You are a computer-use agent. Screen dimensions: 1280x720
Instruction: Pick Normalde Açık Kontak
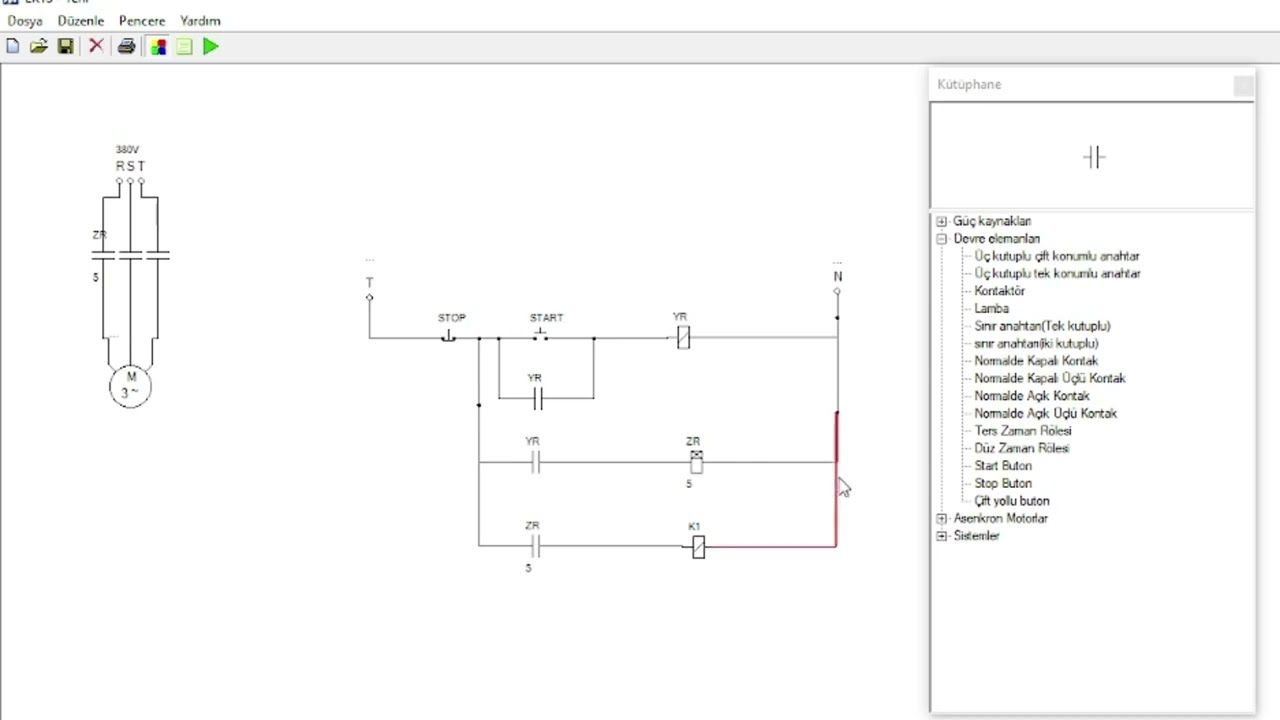click(1032, 396)
